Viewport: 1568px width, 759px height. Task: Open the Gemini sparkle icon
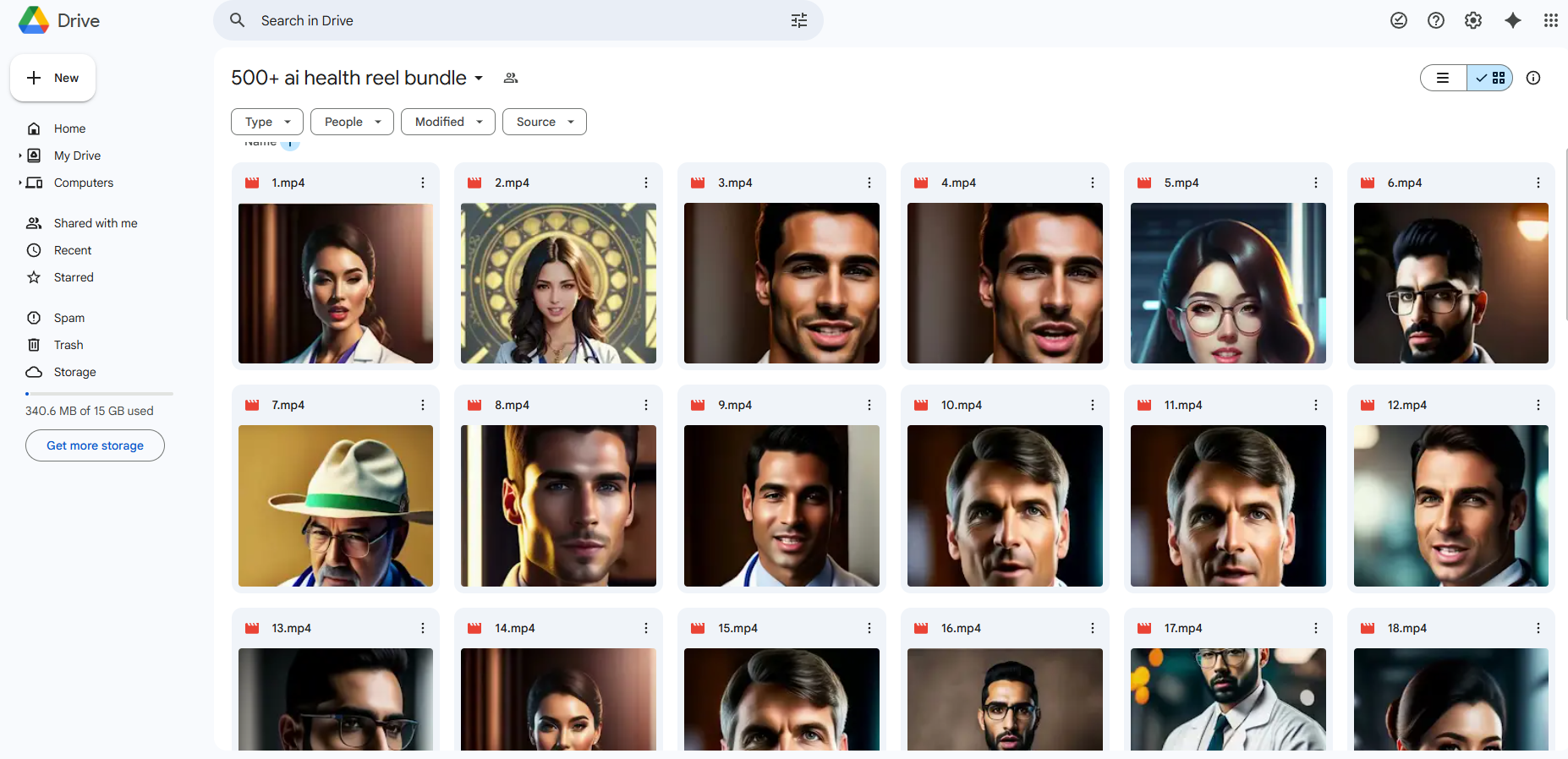point(1513,20)
